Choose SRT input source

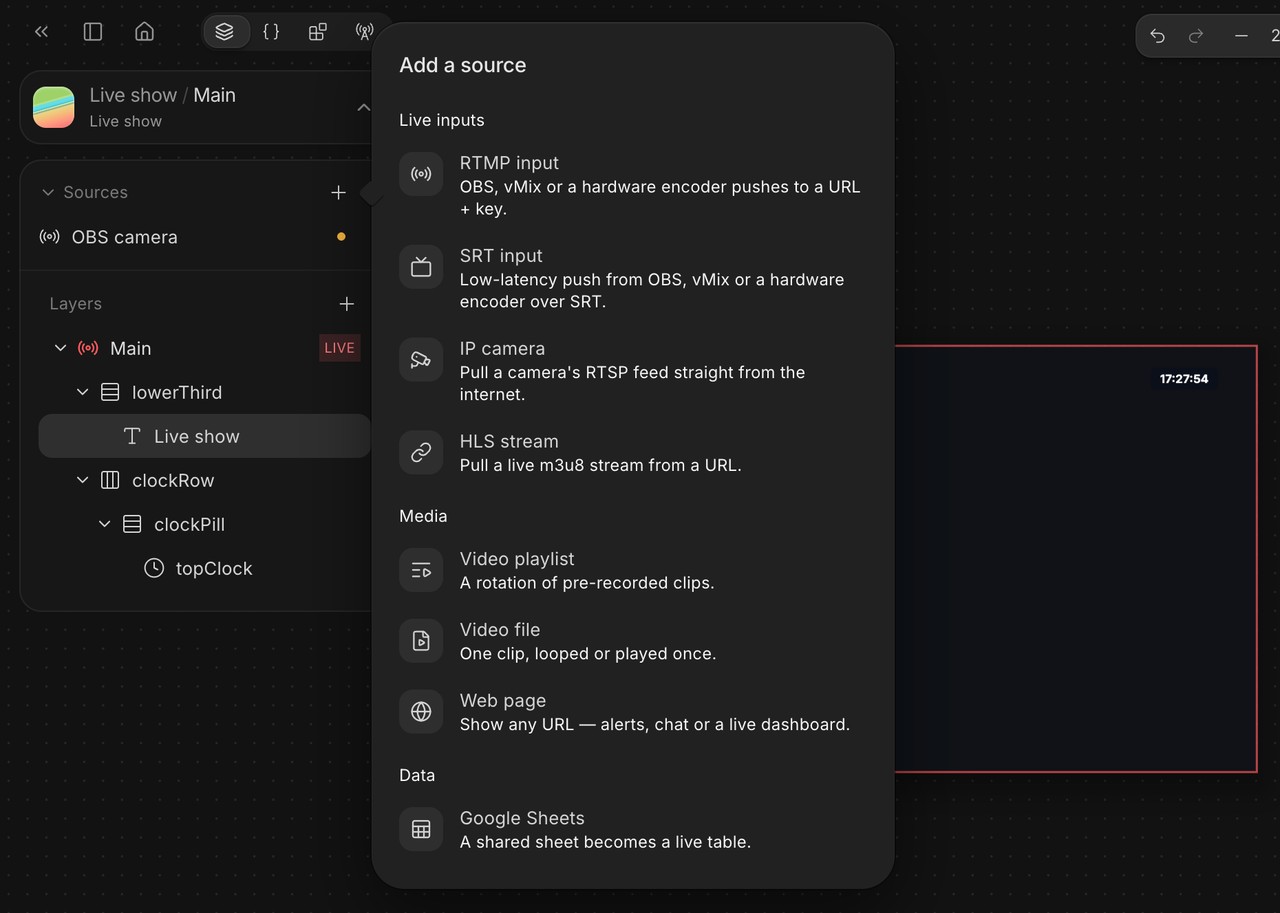632,278
